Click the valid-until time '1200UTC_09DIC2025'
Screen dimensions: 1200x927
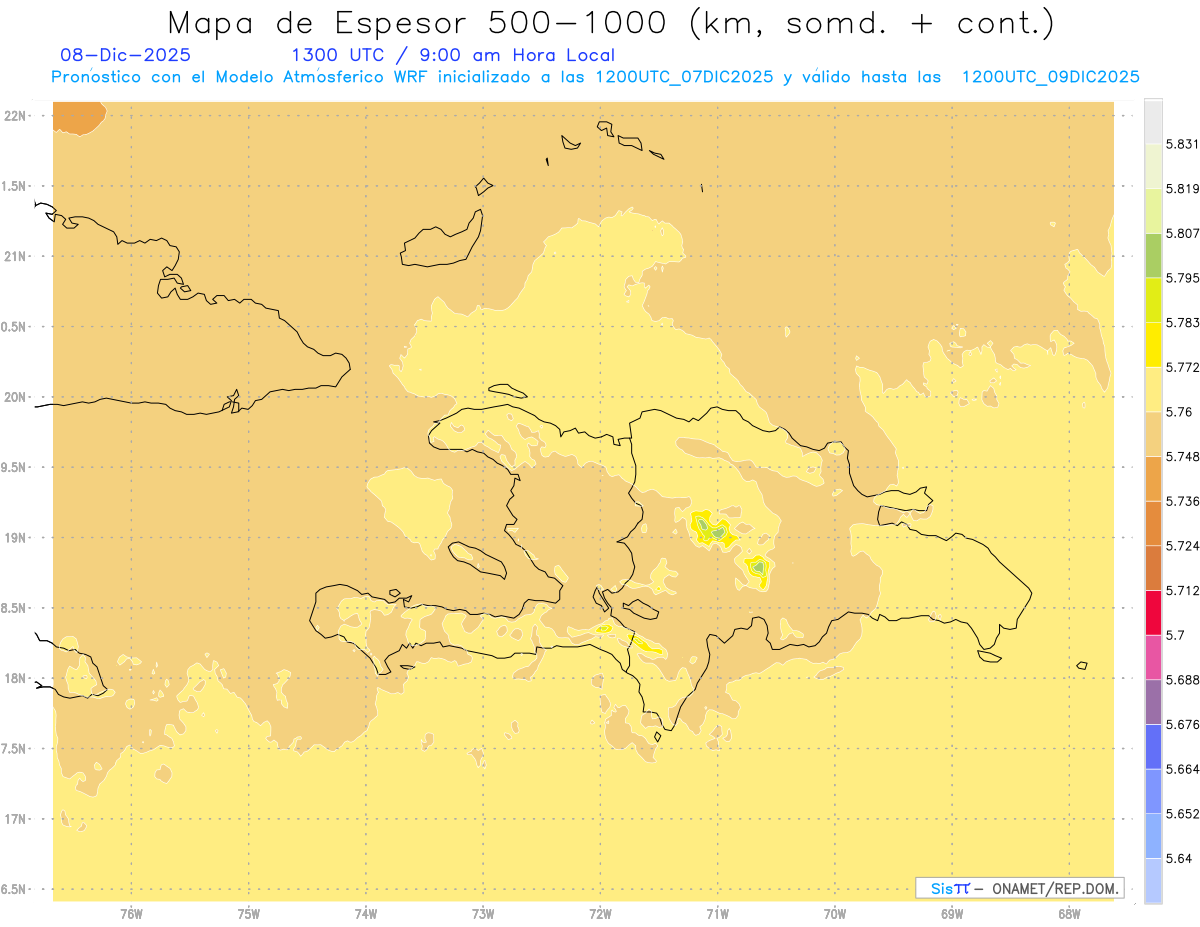(1050, 77)
